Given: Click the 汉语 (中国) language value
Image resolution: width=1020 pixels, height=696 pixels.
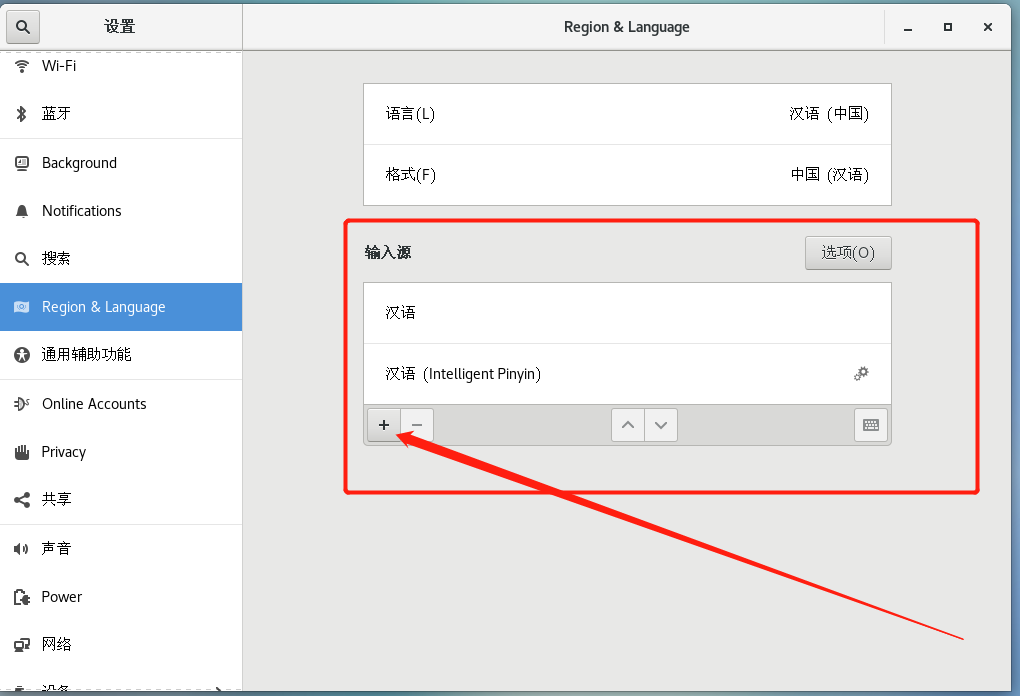Looking at the screenshot, I should tap(829, 114).
